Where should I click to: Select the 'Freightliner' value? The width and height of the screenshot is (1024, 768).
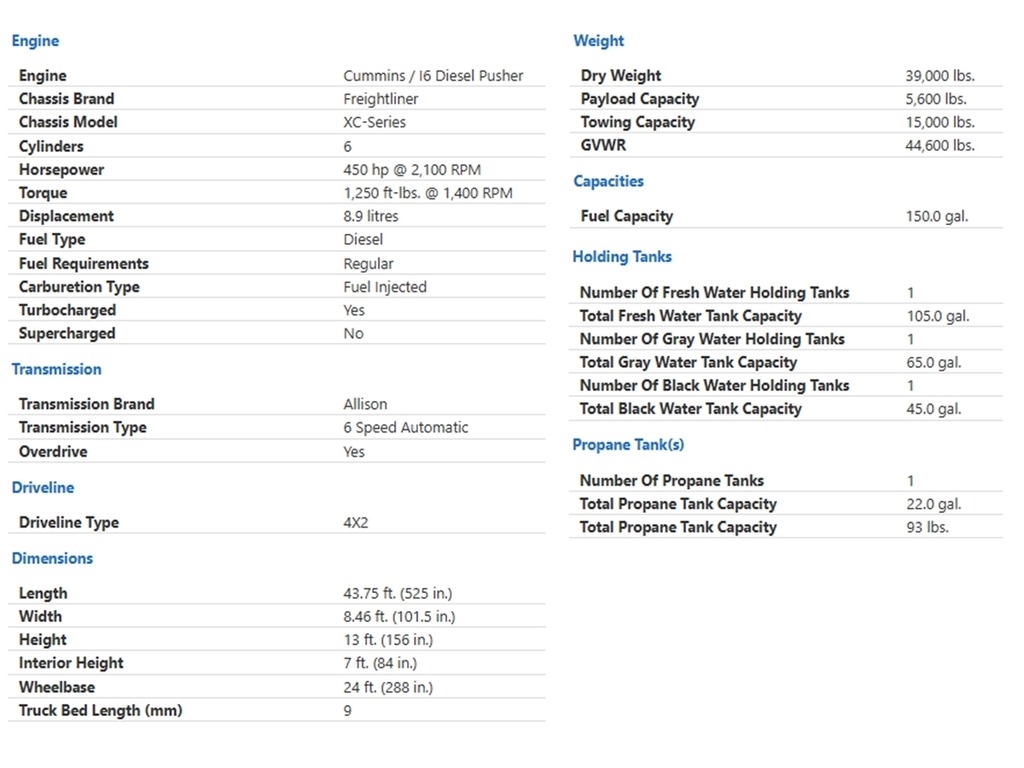pos(381,99)
